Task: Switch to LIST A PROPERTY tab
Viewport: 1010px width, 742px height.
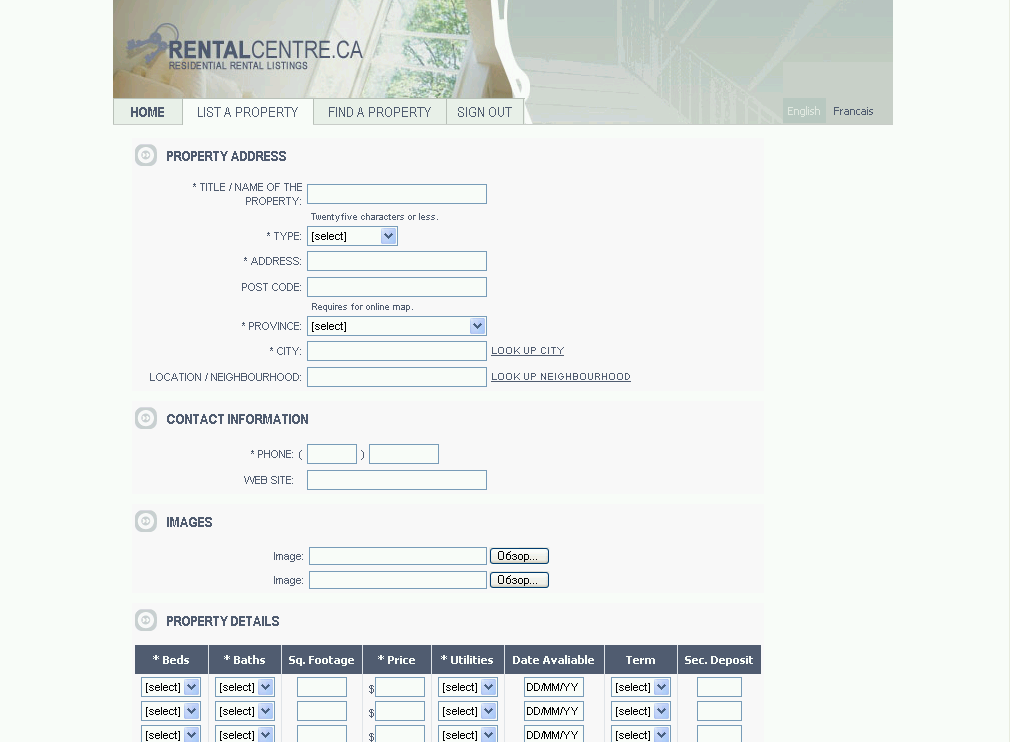Action: click(247, 112)
